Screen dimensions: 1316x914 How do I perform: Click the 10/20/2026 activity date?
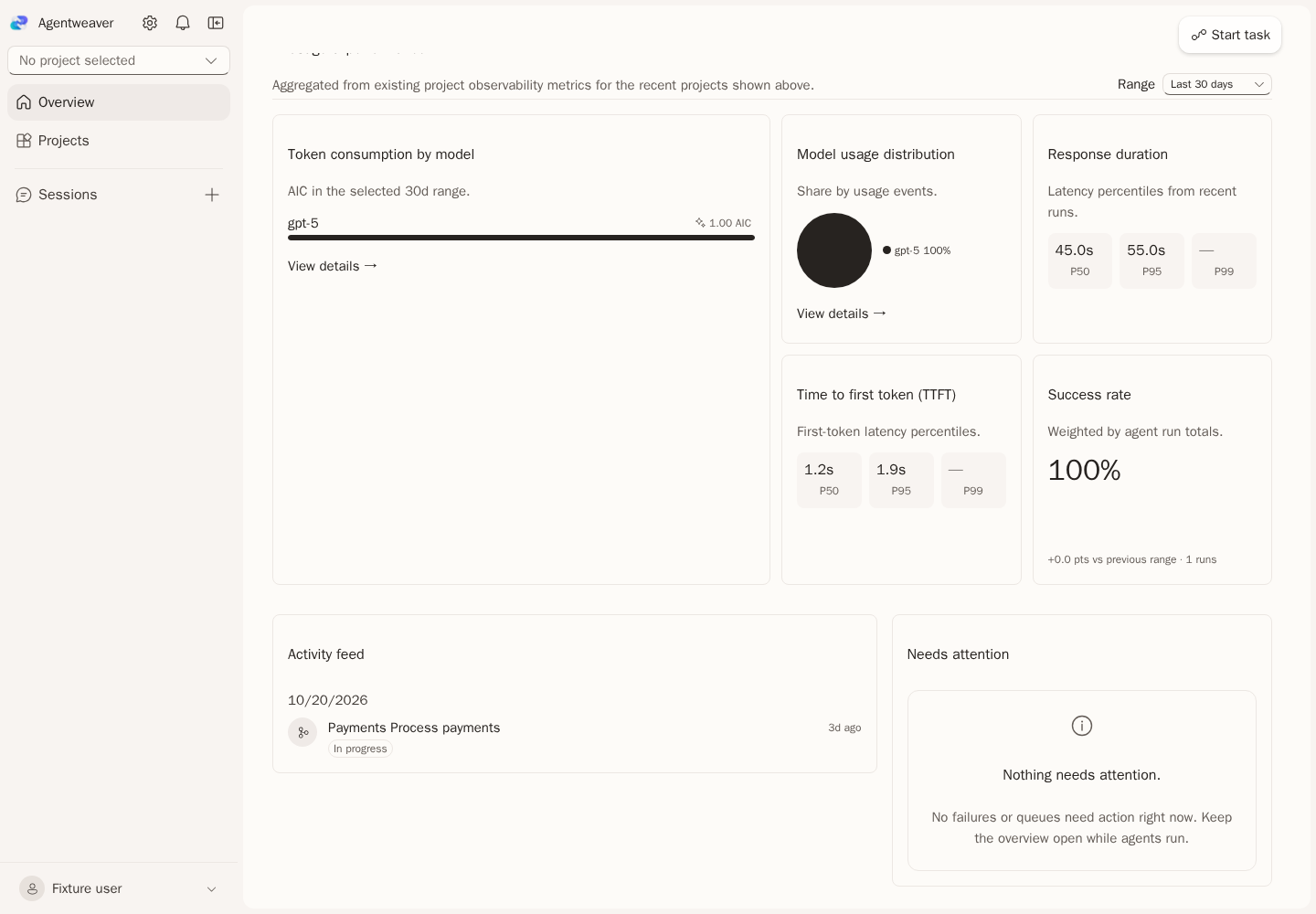[x=328, y=700]
